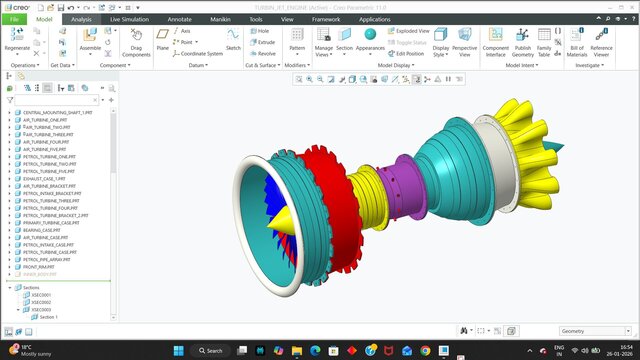
Task: Click Edit Position
Action: pyautogui.click(x=406, y=53)
